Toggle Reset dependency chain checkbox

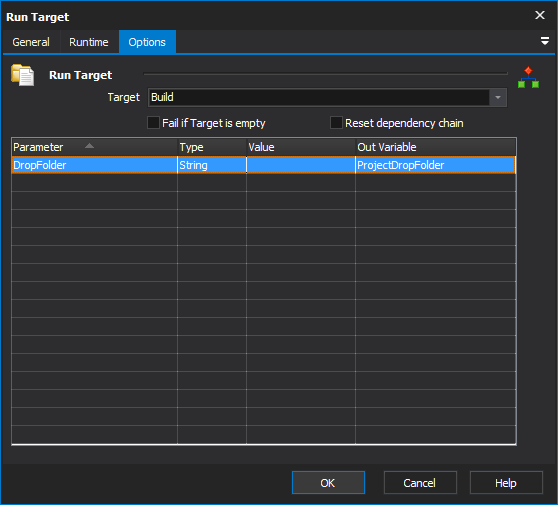336,123
